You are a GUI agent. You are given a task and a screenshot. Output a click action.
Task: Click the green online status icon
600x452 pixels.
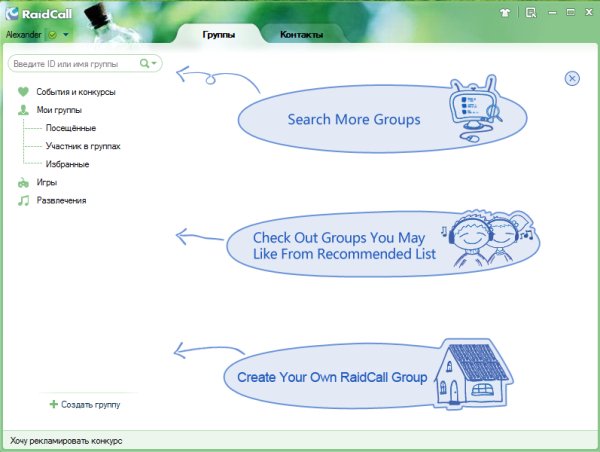pos(52,35)
